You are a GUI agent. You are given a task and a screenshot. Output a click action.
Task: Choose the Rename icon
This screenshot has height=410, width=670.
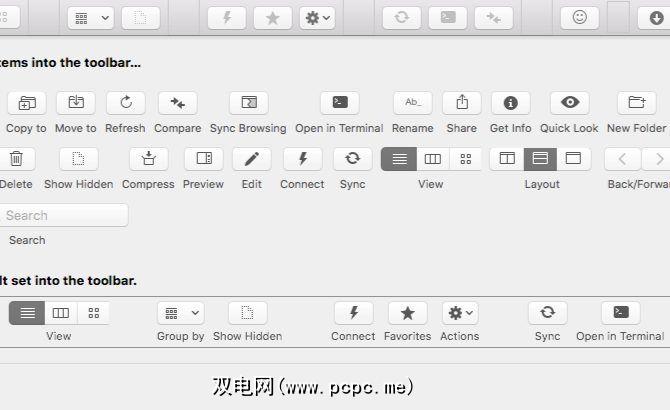(x=413, y=103)
